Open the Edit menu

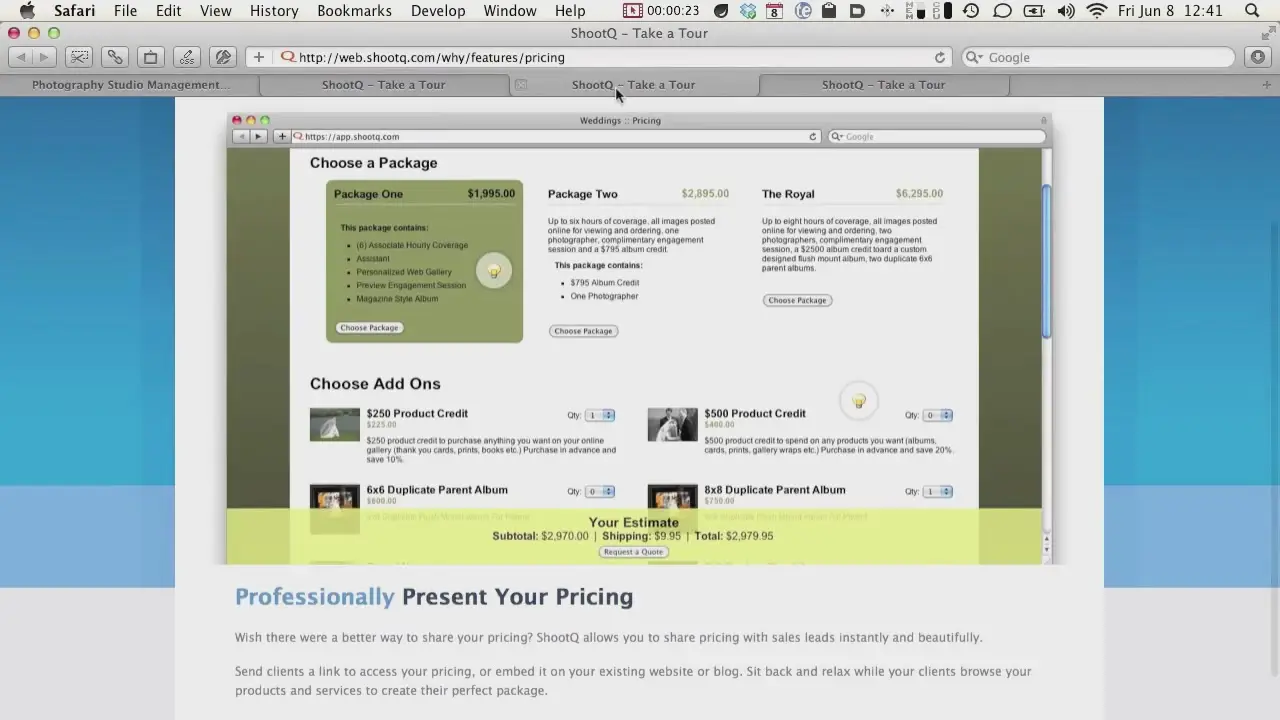[x=168, y=11]
